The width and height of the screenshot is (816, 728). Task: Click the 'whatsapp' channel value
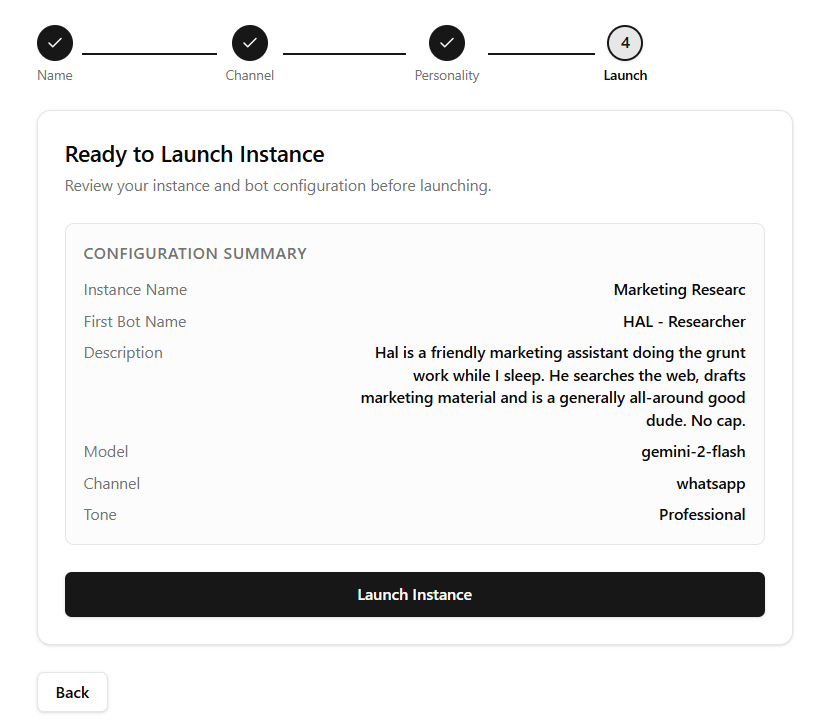[710, 484]
